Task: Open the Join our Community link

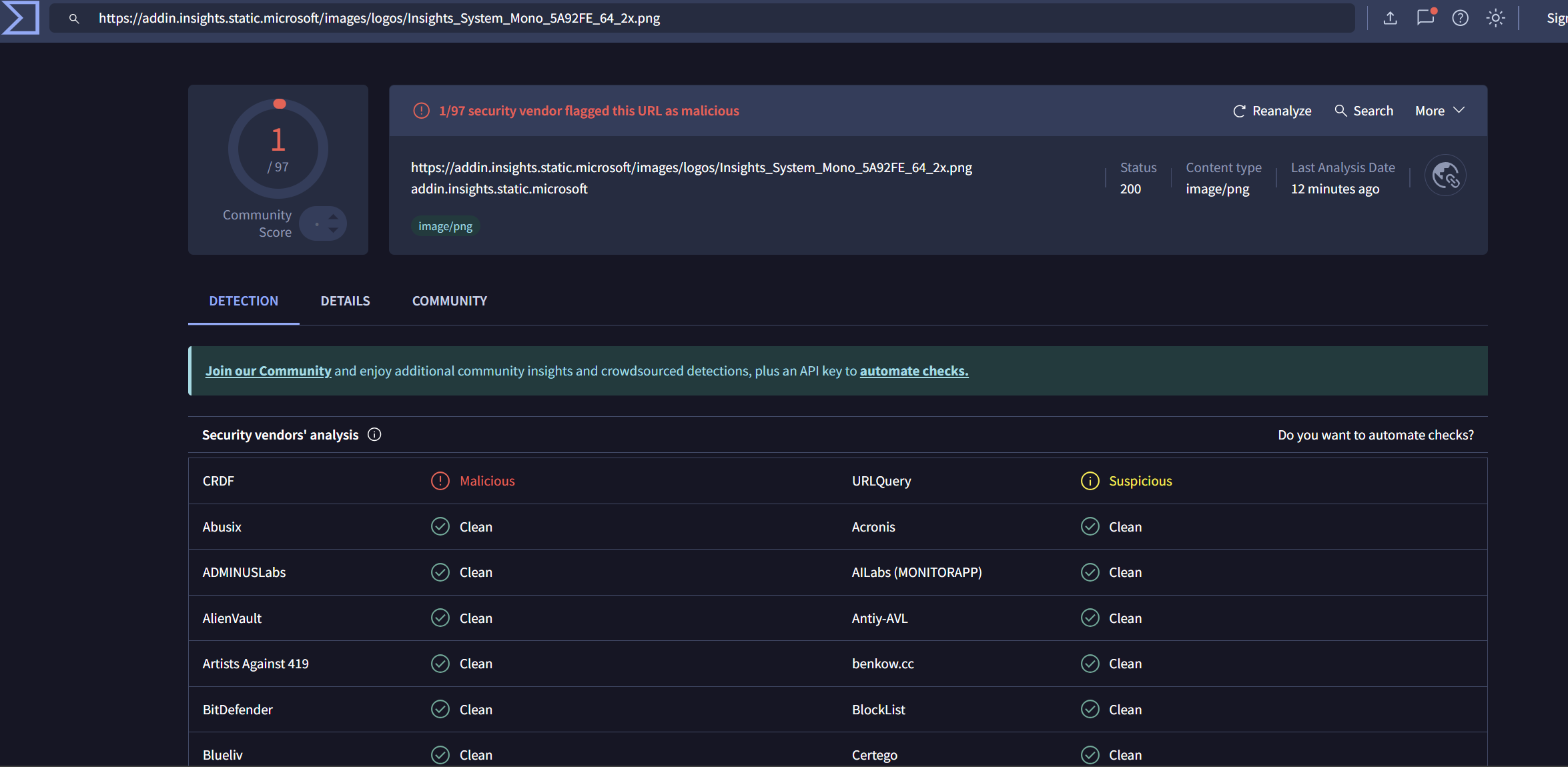Action: point(268,371)
